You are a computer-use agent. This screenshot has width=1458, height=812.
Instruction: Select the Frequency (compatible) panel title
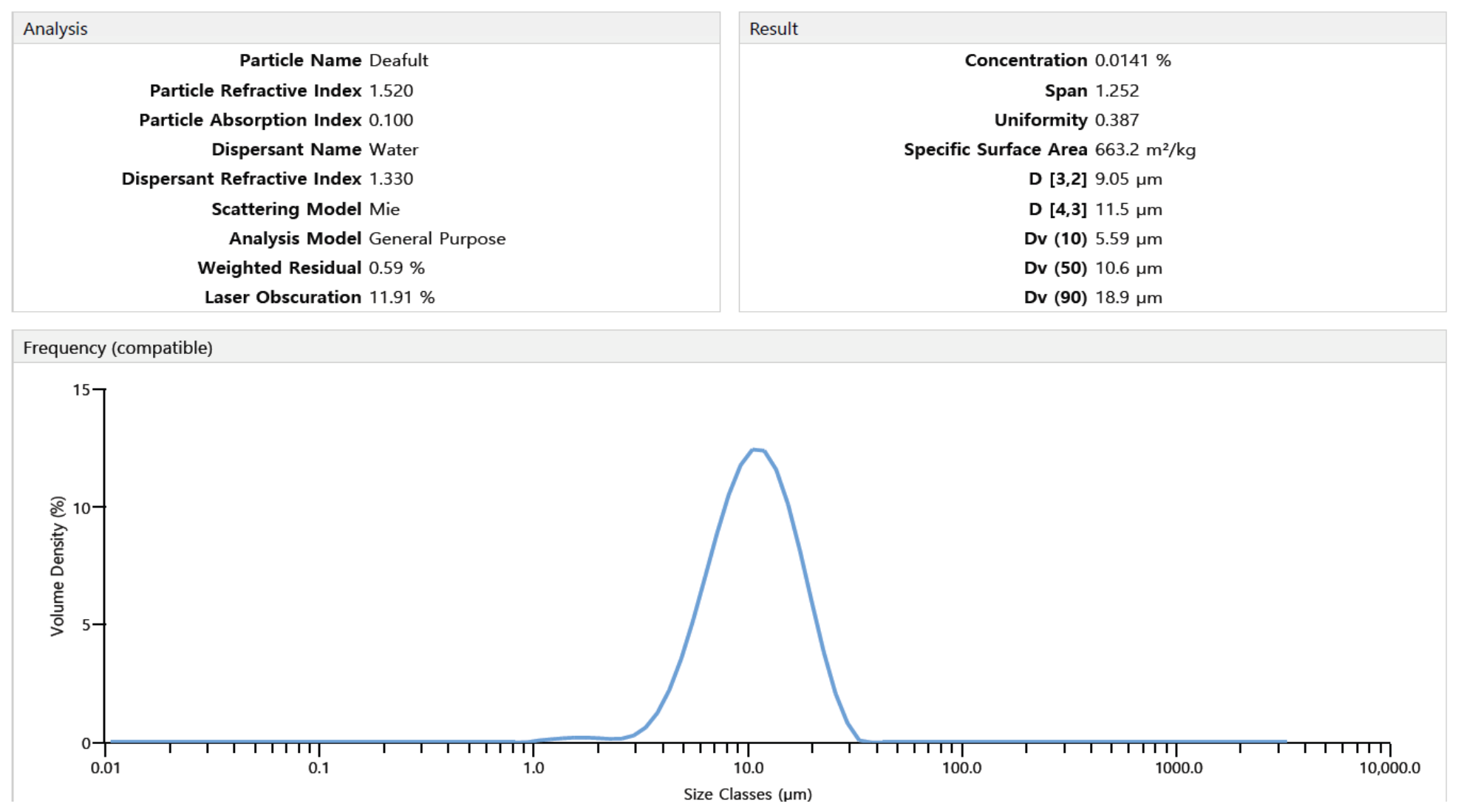pos(117,347)
